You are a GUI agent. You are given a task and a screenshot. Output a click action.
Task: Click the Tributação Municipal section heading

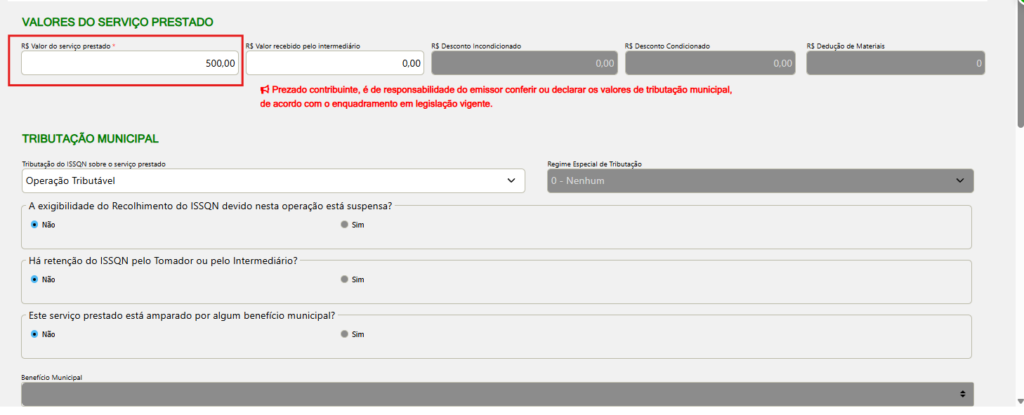pos(90,139)
